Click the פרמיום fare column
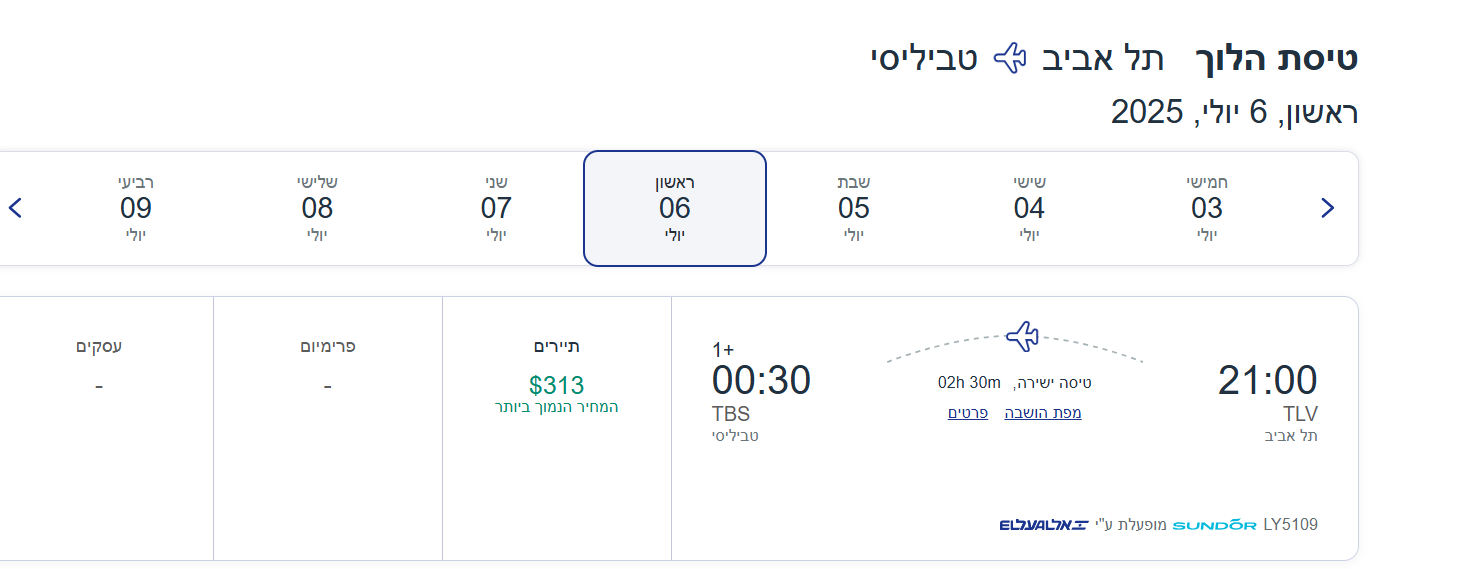The height and width of the screenshot is (569, 1479). coord(328,385)
